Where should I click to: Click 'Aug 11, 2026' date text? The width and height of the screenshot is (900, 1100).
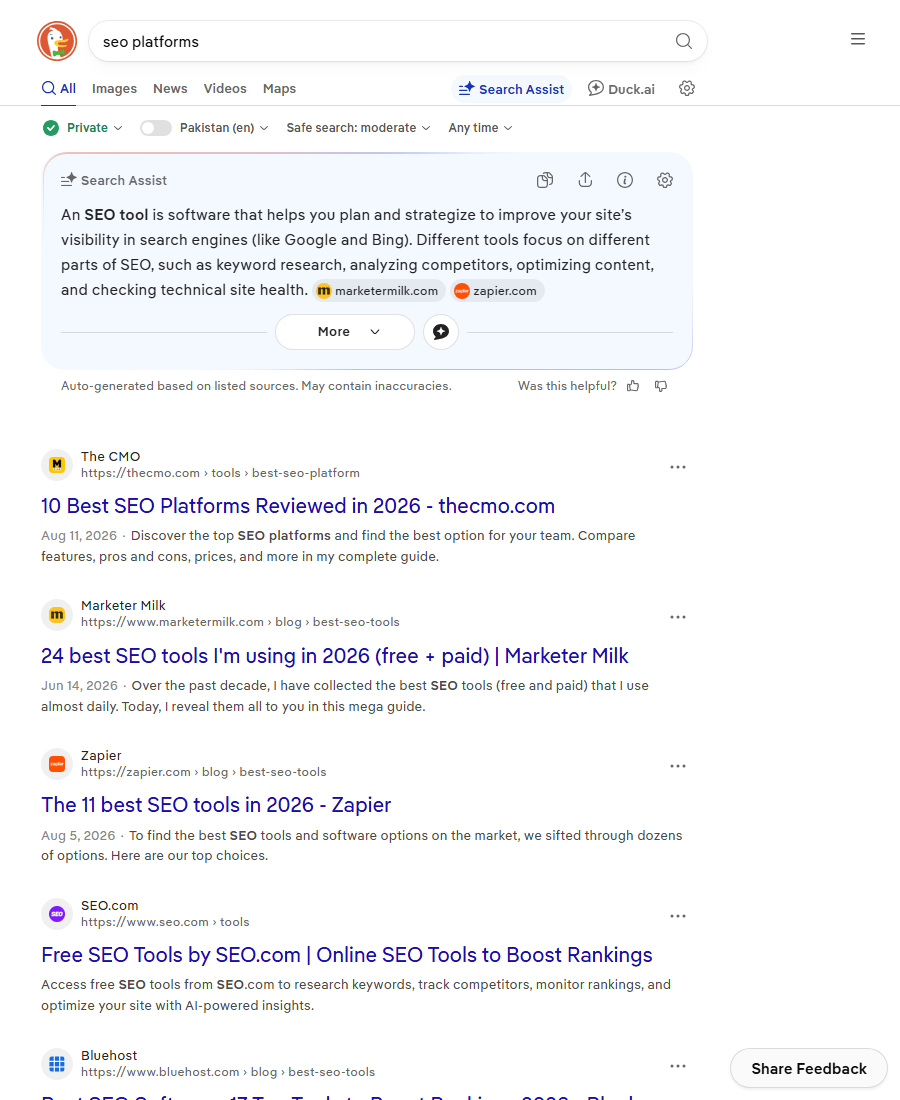coord(79,536)
